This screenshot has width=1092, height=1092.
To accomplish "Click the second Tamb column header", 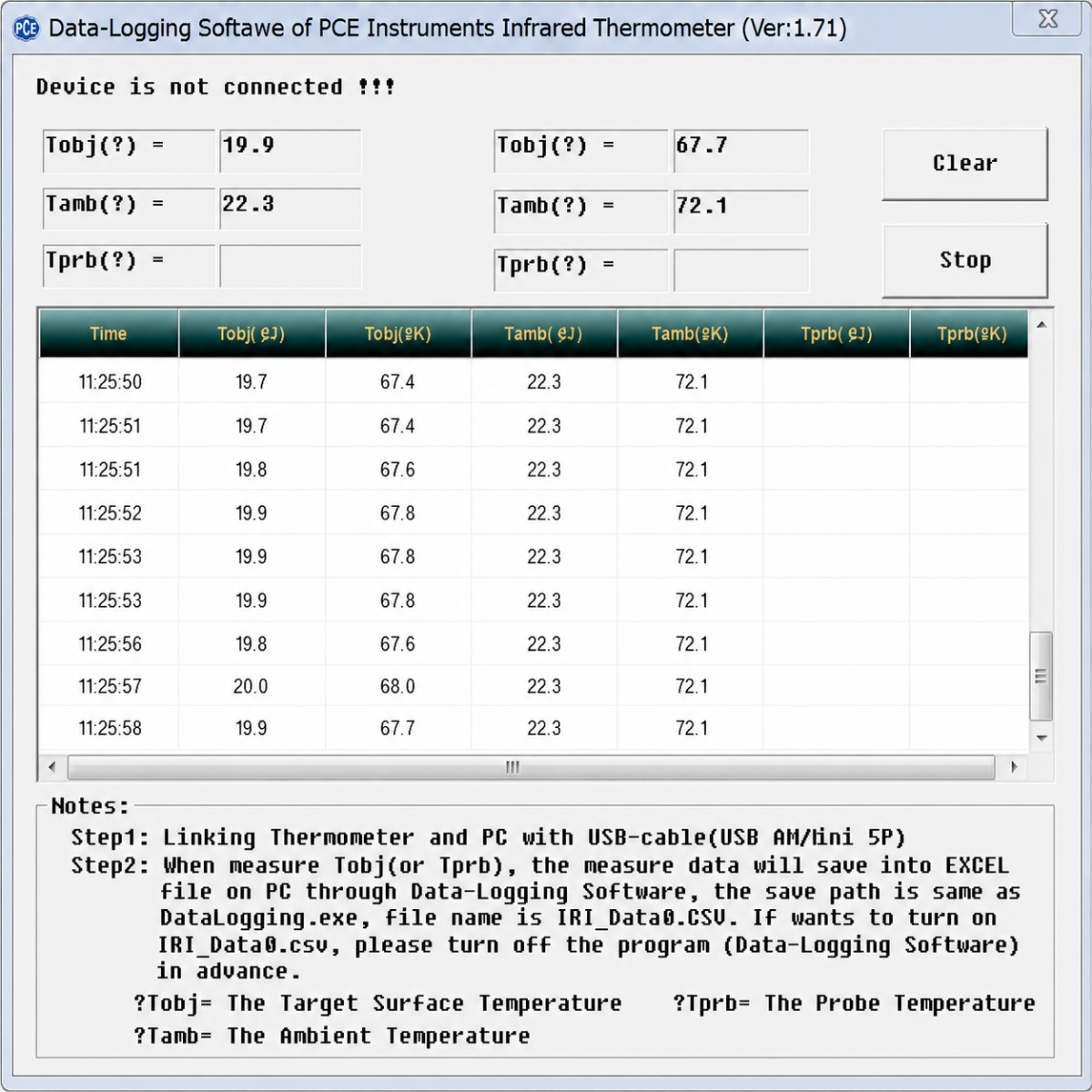I will click(x=691, y=334).
